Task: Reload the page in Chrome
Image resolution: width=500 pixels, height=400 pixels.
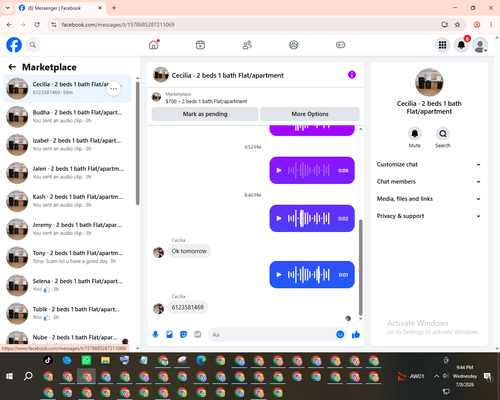Action: pyautogui.click(x=37, y=24)
